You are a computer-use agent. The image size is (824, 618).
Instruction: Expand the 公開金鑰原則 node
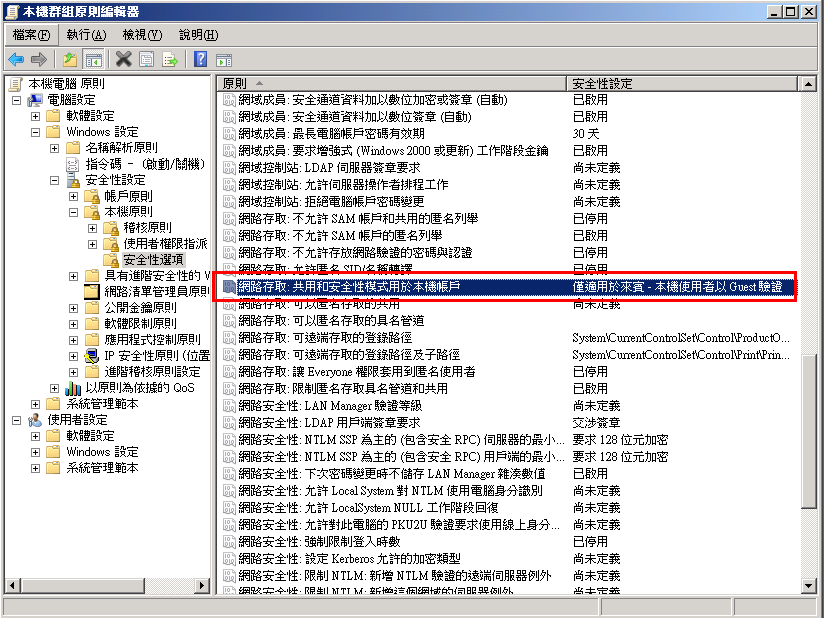click(74, 308)
